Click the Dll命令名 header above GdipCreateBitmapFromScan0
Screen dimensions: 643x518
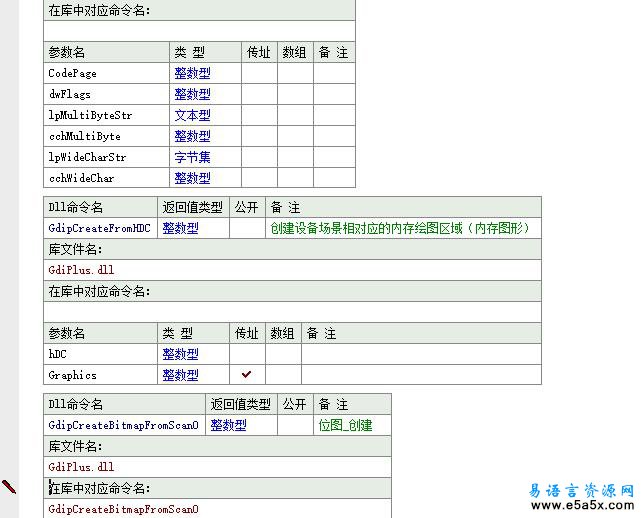75,404
